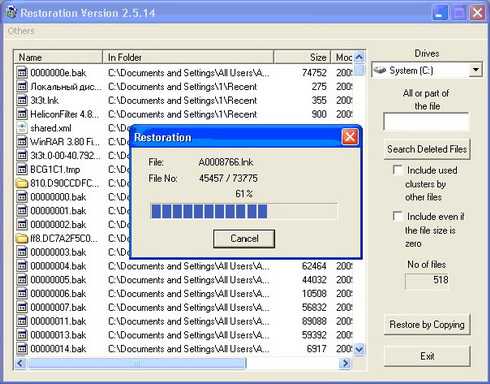Viewport: 490px width, 384px height.
Task: Click the list scroll-down arrow
Action: [359, 349]
